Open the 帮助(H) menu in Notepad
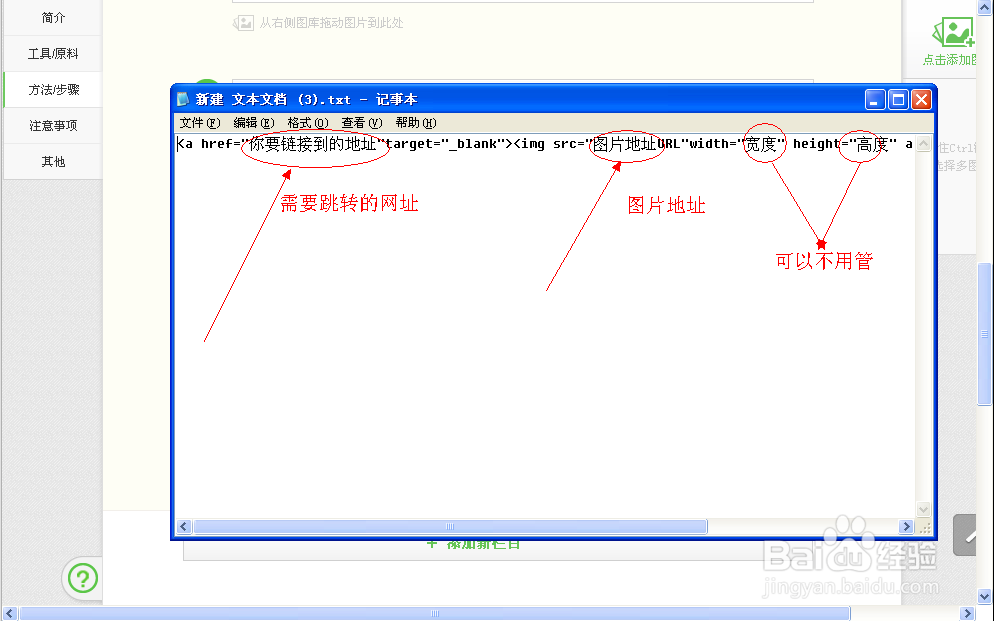This screenshot has height=621, width=994. tap(416, 123)
